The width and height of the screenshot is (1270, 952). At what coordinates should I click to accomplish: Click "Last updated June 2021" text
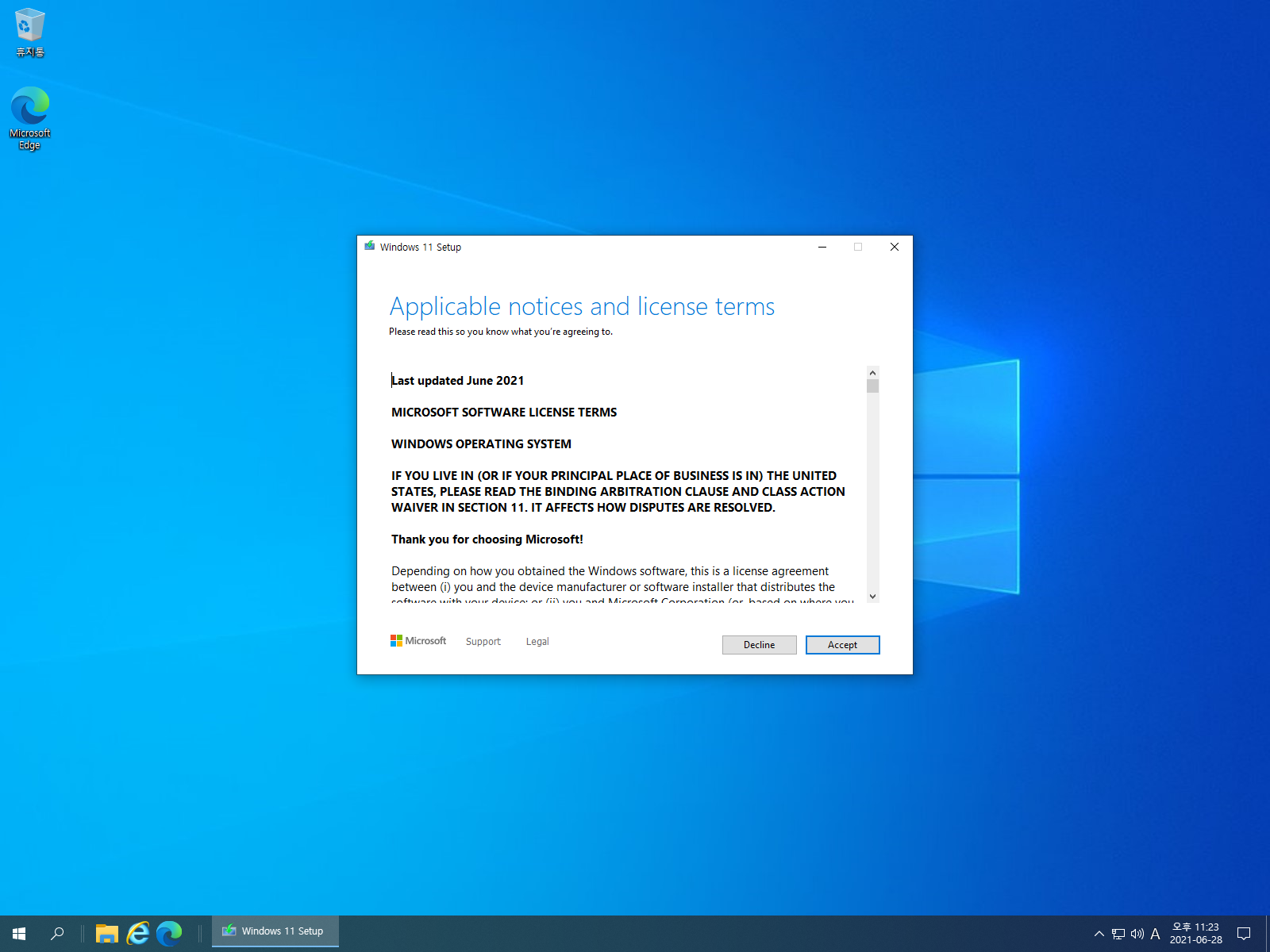pos(458,381)
